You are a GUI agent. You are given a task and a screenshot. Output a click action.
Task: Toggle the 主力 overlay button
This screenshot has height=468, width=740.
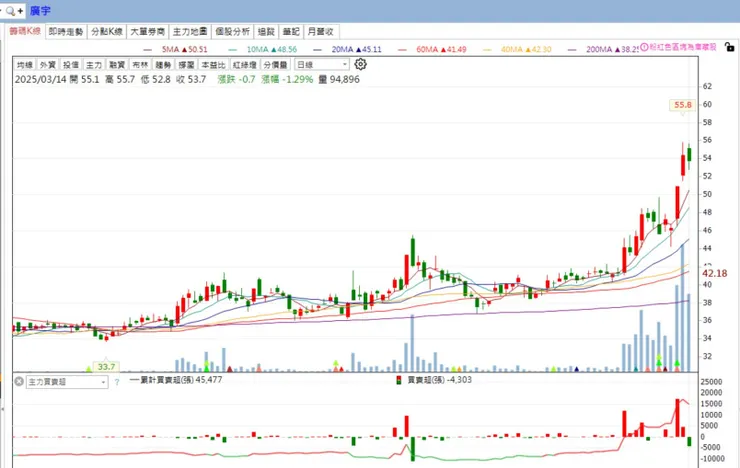[94, 65]
